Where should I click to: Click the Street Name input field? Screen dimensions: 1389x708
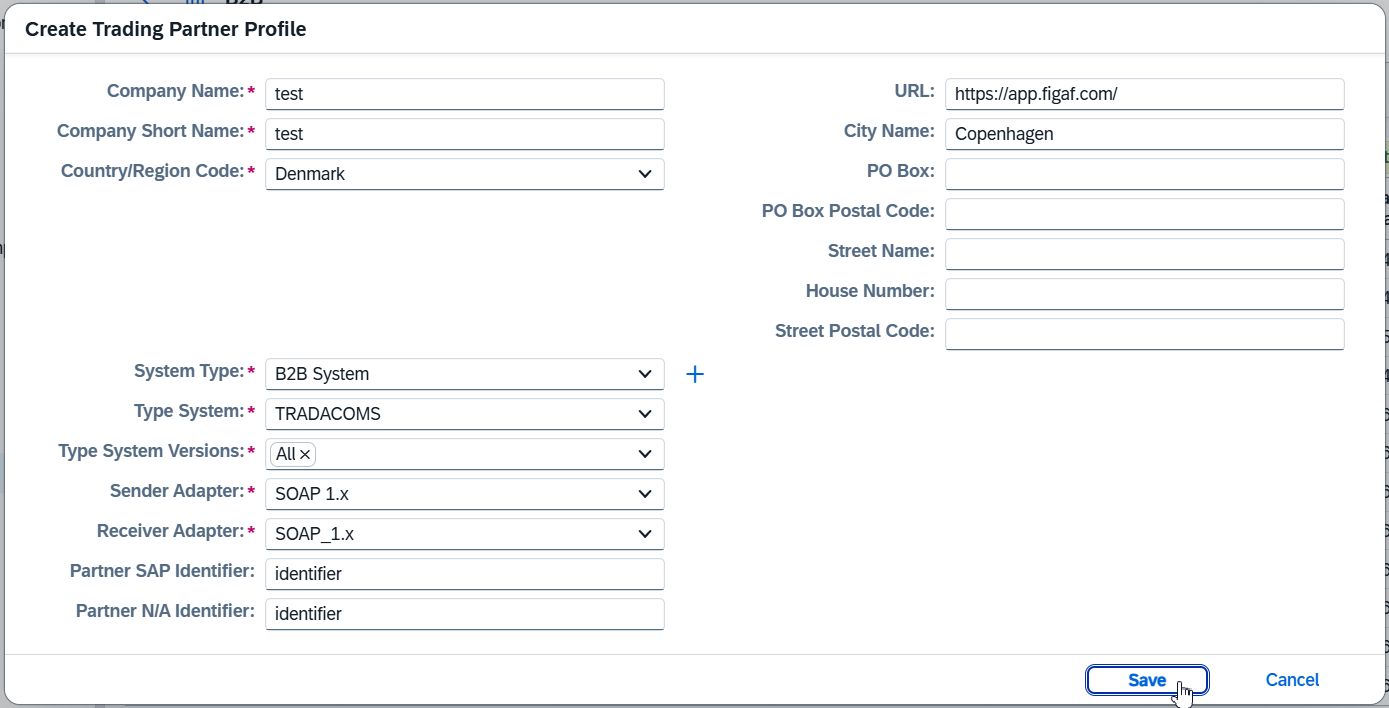point(1144,254)
